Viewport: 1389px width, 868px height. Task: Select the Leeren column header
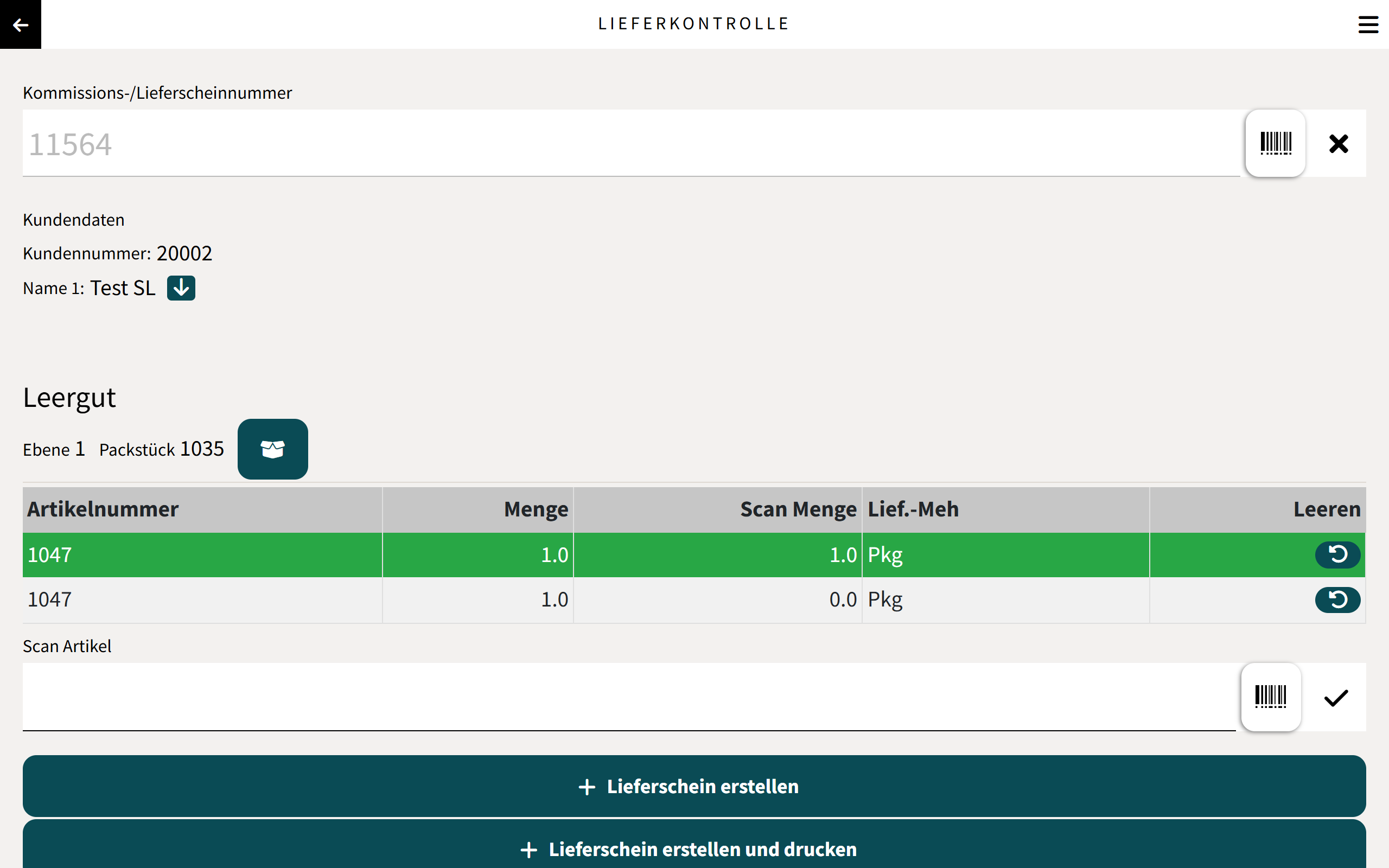[1258, 510]
